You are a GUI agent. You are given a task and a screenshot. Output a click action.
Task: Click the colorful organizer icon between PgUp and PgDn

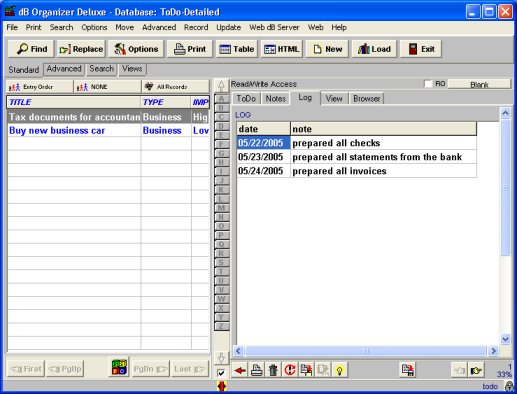coord(119,368)
